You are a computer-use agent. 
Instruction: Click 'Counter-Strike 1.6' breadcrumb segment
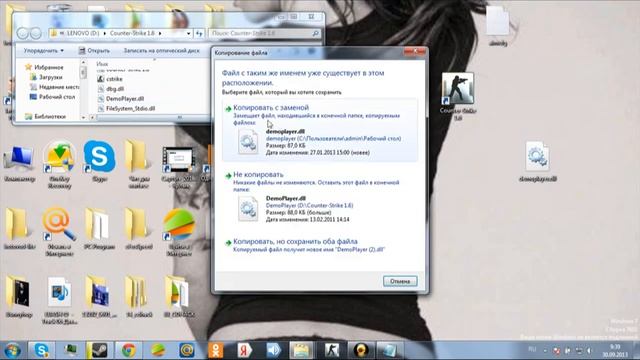pos(132,33)
